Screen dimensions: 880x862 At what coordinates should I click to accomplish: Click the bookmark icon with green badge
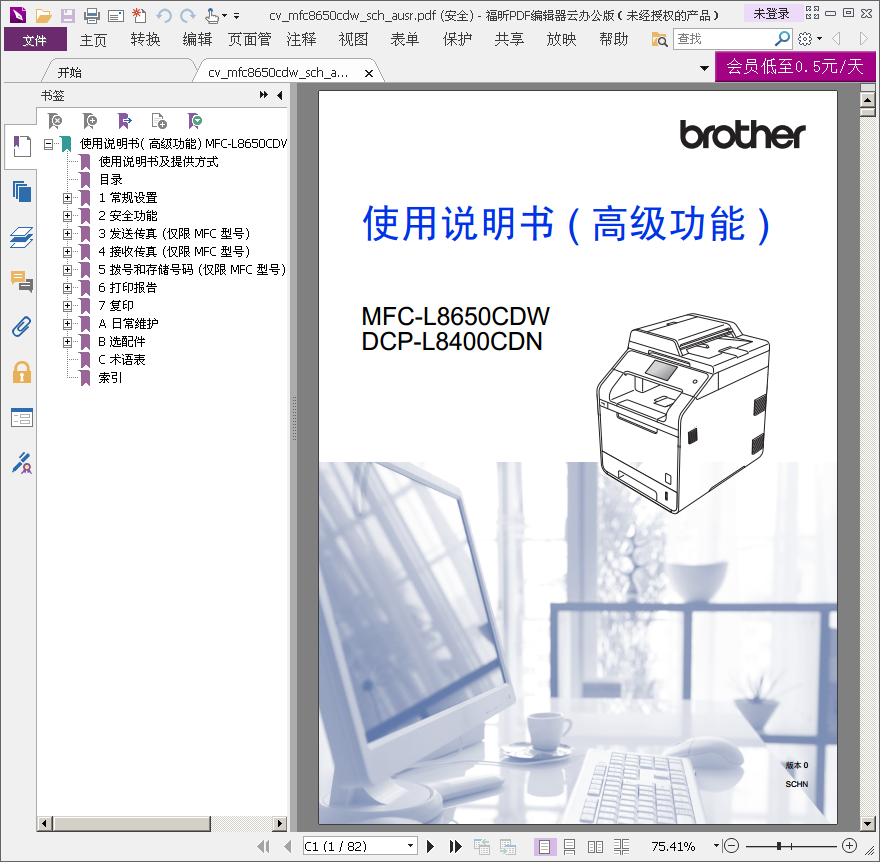195,121
